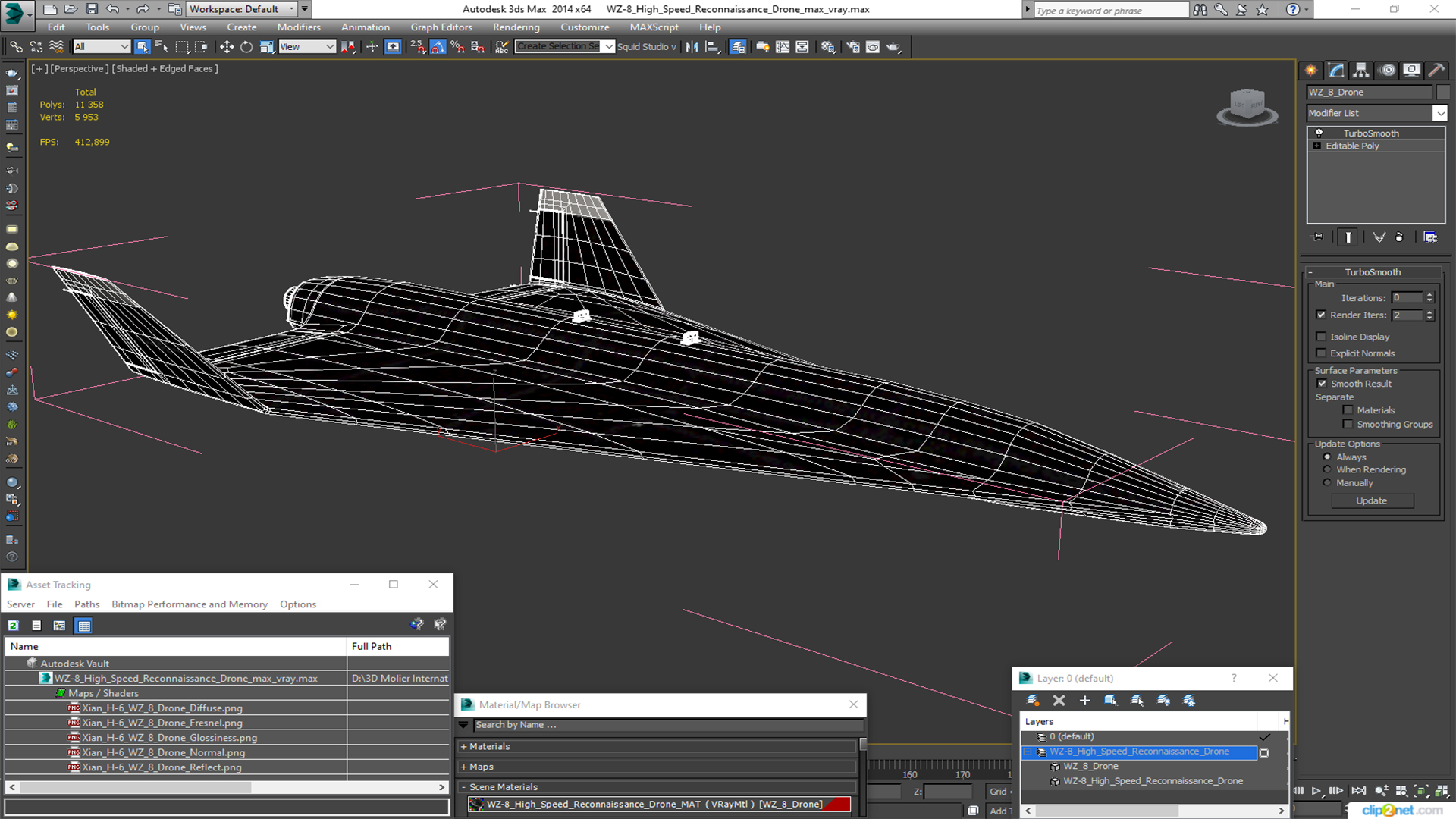Open the View reference coordinate dropdown
1456x819 pixels.
(x=307, y=47)
